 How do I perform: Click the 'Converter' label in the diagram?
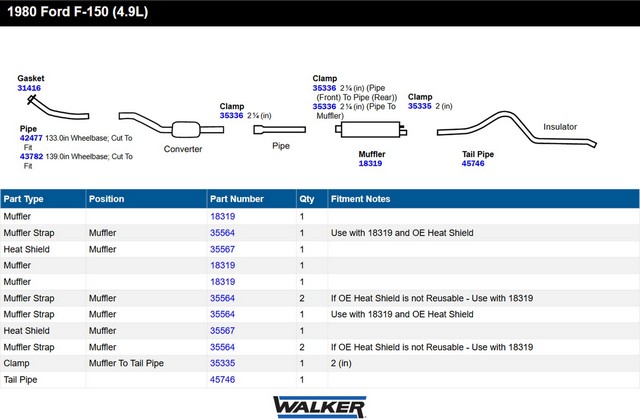click(183, 149)
